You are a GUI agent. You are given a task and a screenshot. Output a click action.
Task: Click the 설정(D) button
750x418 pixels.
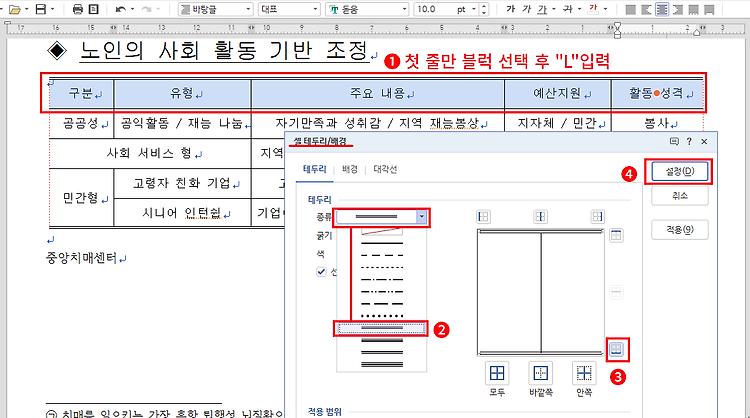click(679, 171)
